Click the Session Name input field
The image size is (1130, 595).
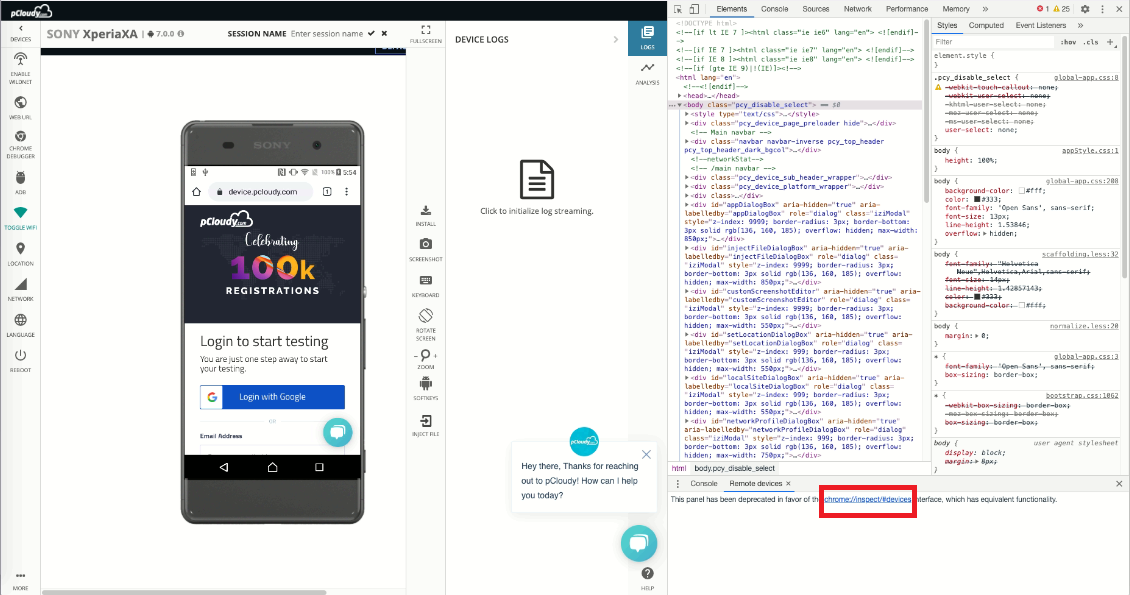(x=327, y=34)
